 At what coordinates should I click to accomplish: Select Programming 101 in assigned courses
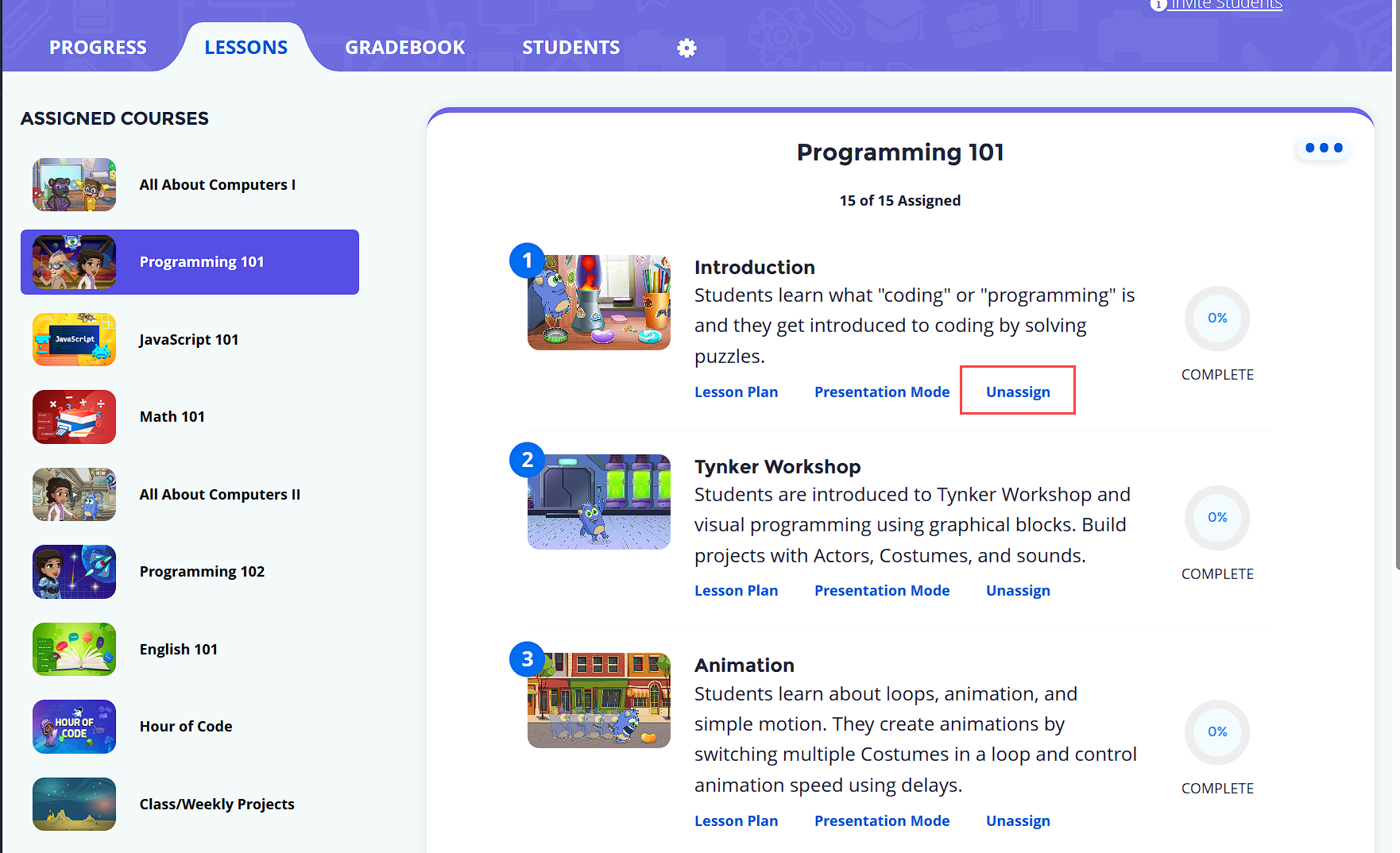190,262
